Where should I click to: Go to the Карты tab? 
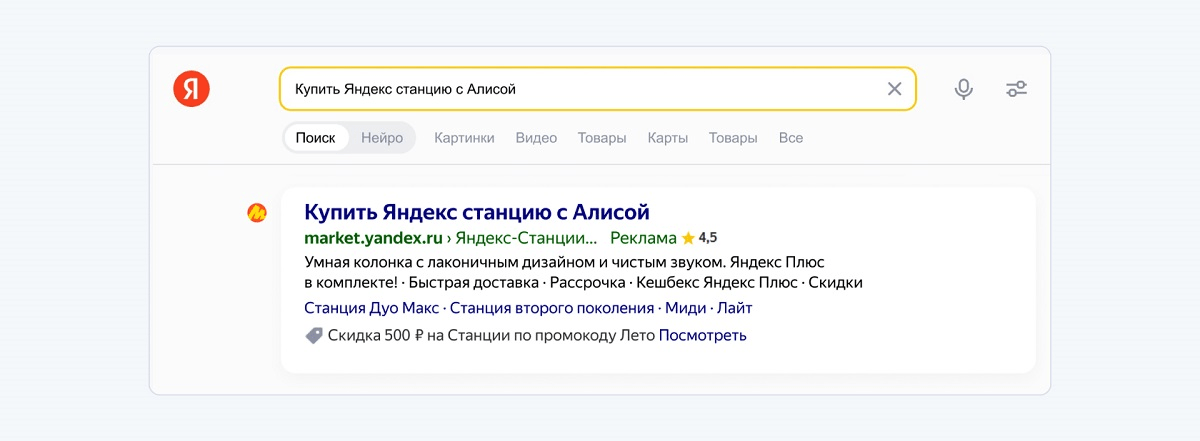667,138
